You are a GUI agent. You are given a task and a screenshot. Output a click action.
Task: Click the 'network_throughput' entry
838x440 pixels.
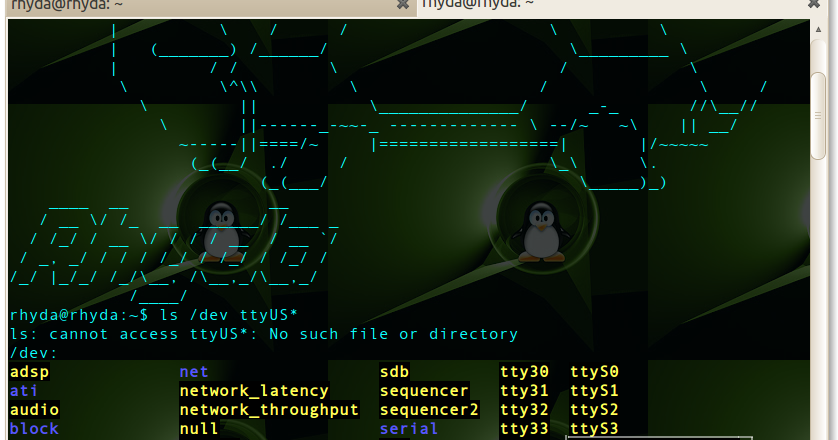[269, 410]
